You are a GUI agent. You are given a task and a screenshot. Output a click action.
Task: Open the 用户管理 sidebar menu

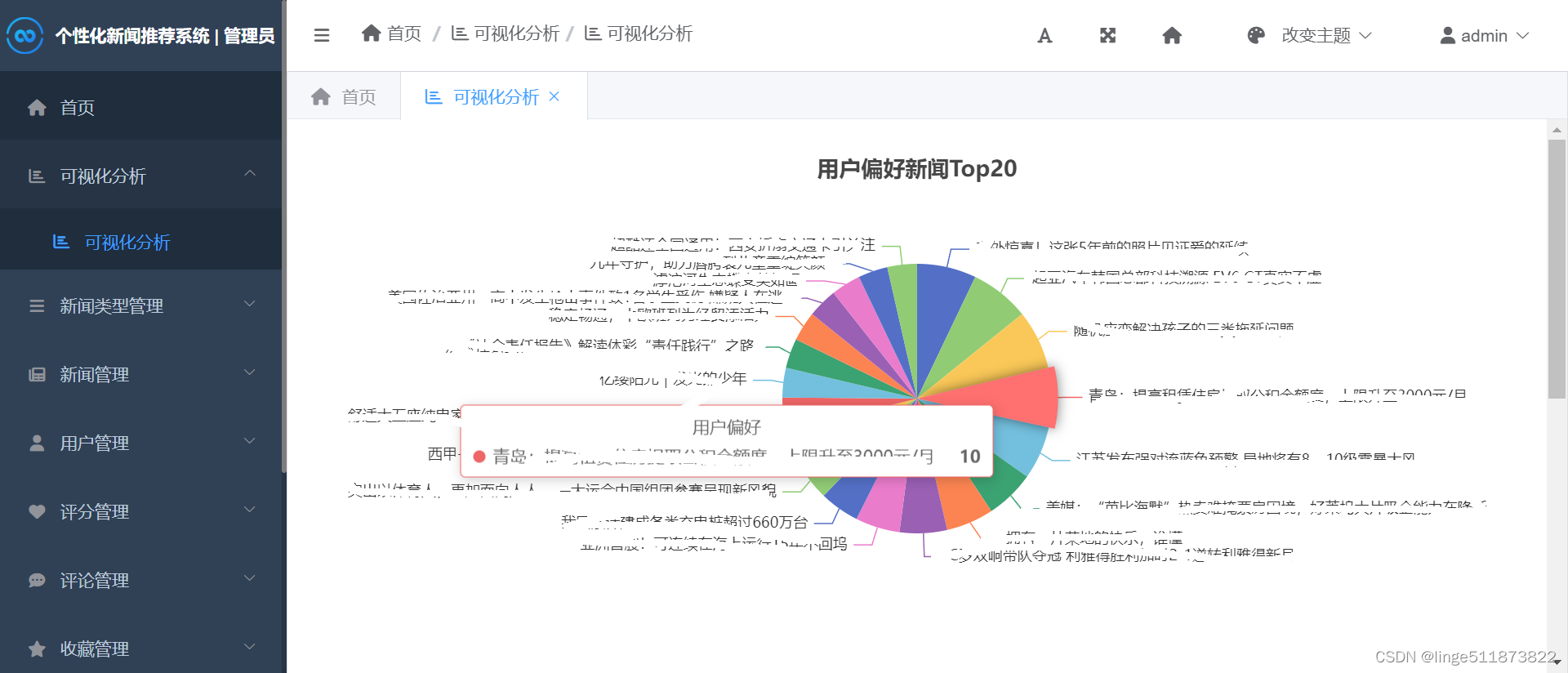coord(140,443)
